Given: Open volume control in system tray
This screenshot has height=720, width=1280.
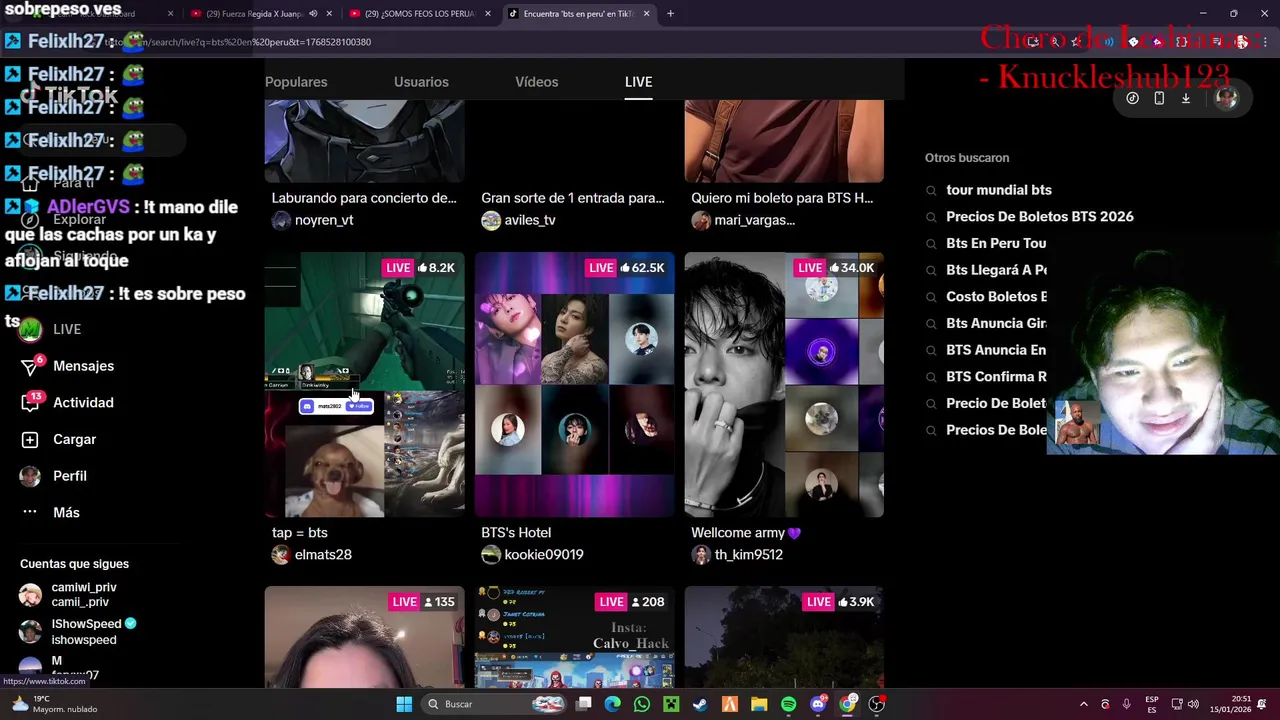Looking at the screenshot, I should click(x=1195, y=704).
